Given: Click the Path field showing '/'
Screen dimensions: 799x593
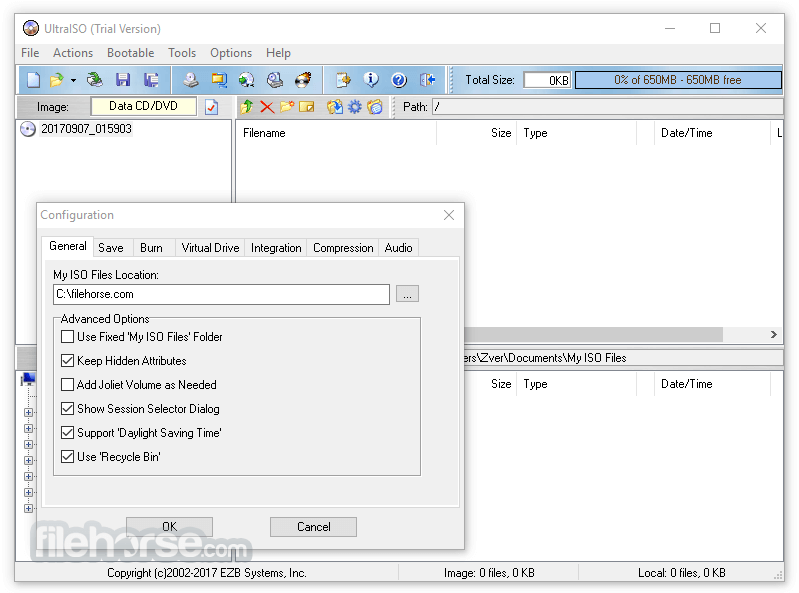Looking at the screenshot, I should 607,107.
